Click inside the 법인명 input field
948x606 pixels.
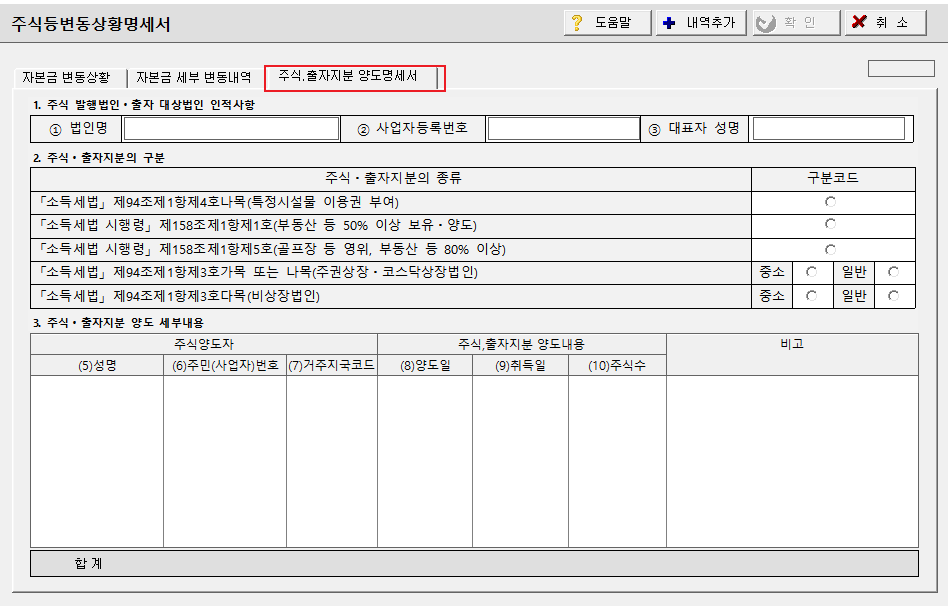(x=230, y=128)
